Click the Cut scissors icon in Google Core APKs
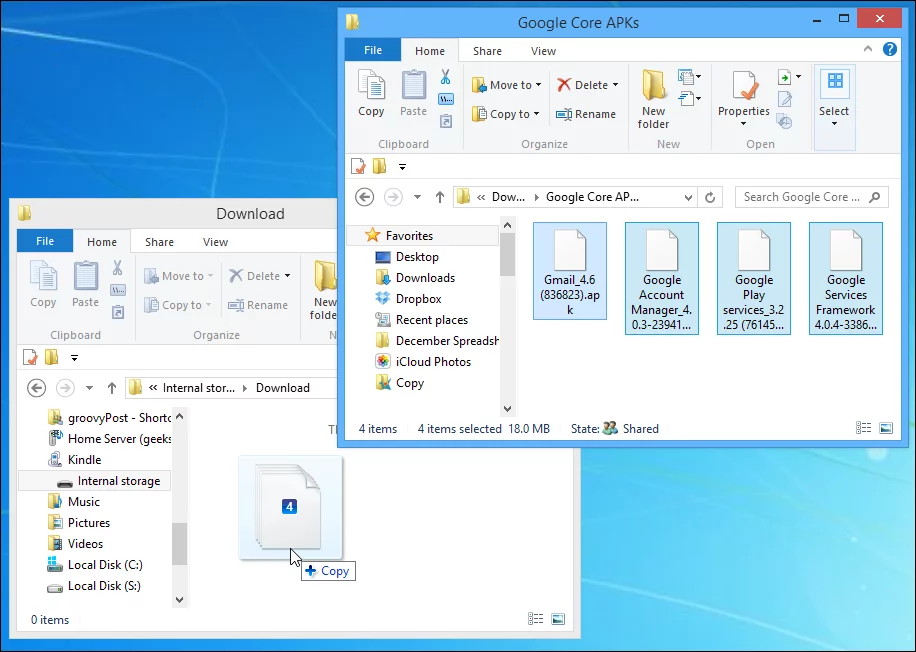Screen dimensions: 916x652 [446, 77]
